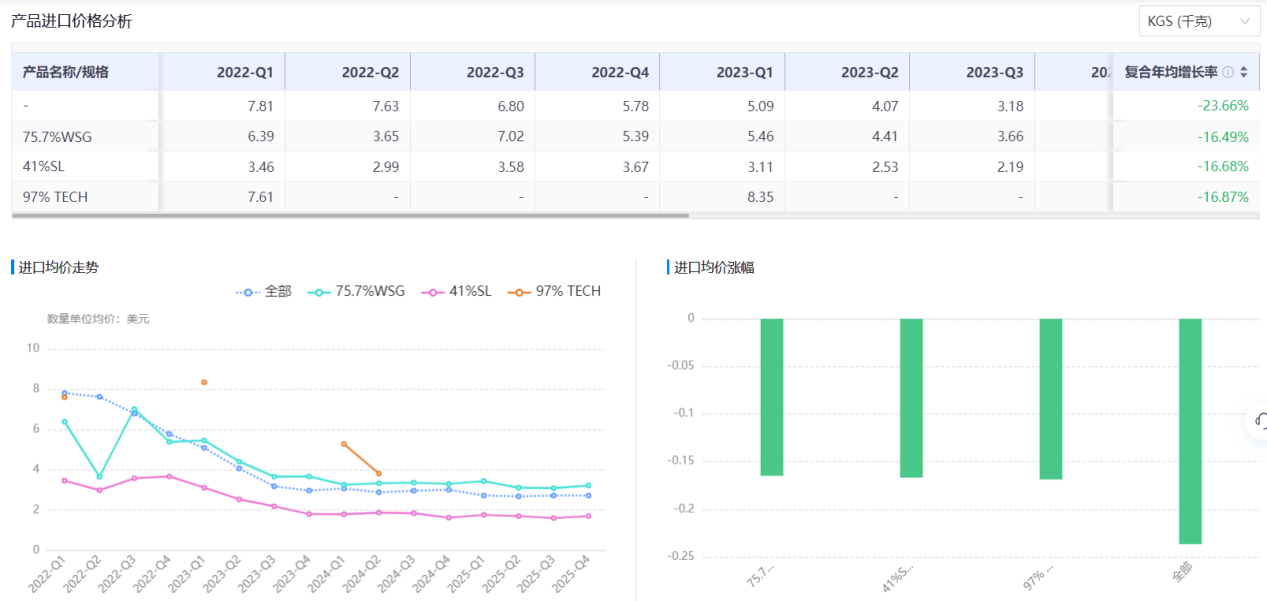Image resolution: width=1267 pixels, height=601 pixels.
Task: Click the chevron arrow of unit selector
Action: [x=1245, y=21]
